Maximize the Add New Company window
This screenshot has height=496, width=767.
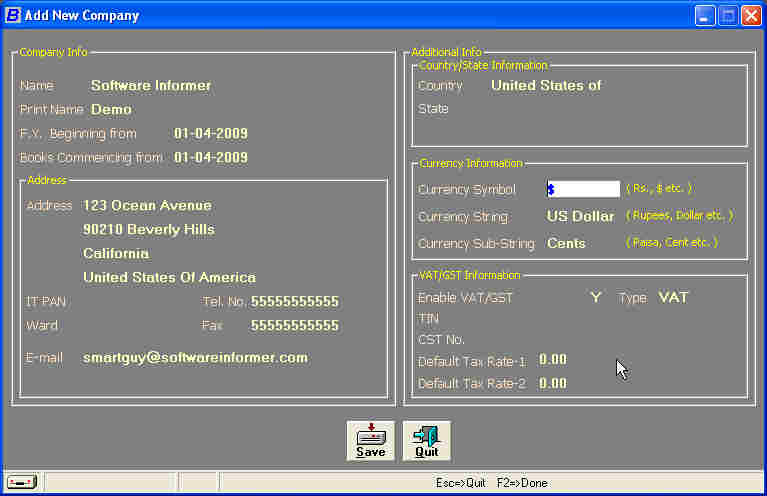(728, 15)
